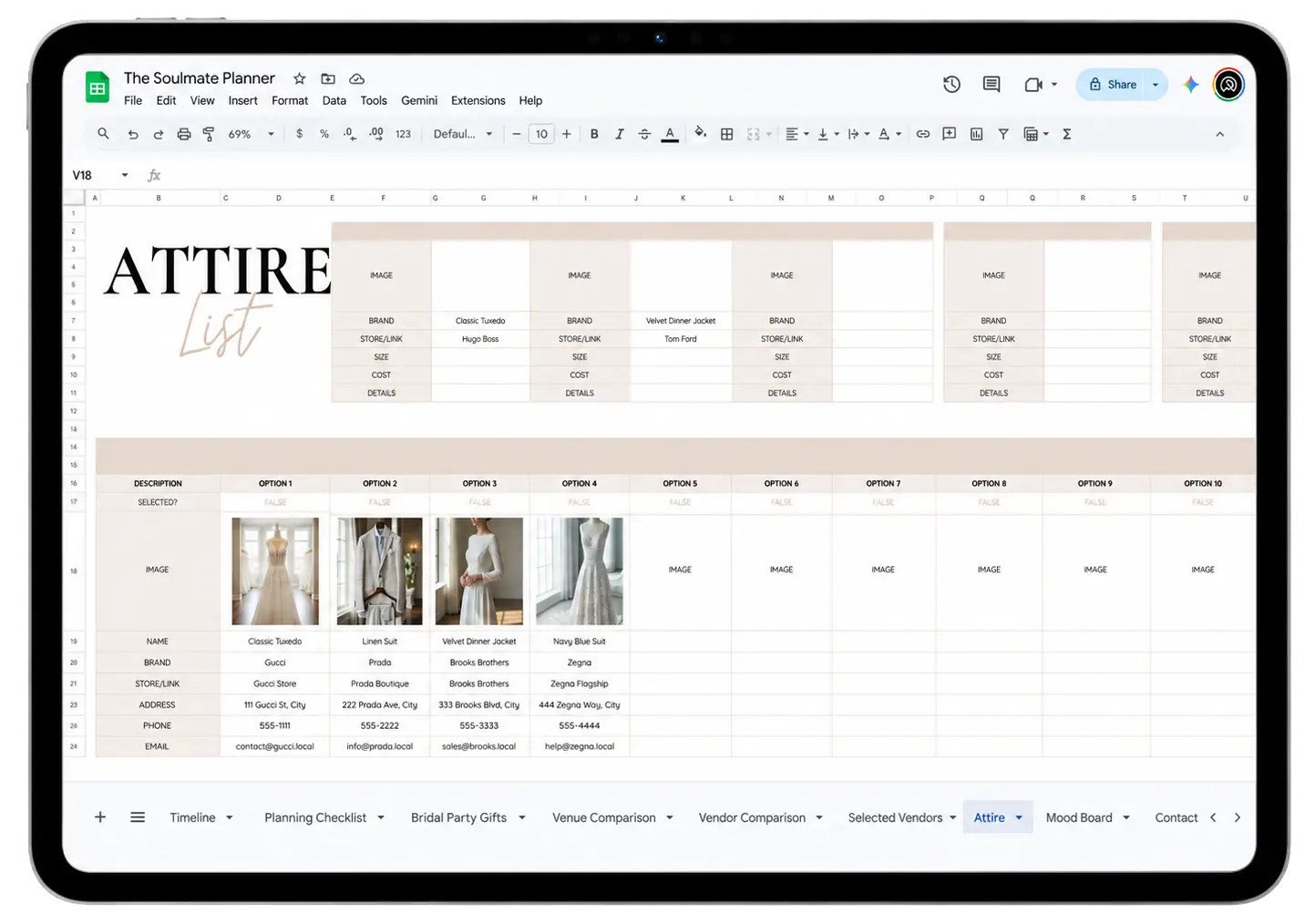The width and height of the screenshot is (1305, 924).
Task: Open version history clock icon
Action: (951, 85)
